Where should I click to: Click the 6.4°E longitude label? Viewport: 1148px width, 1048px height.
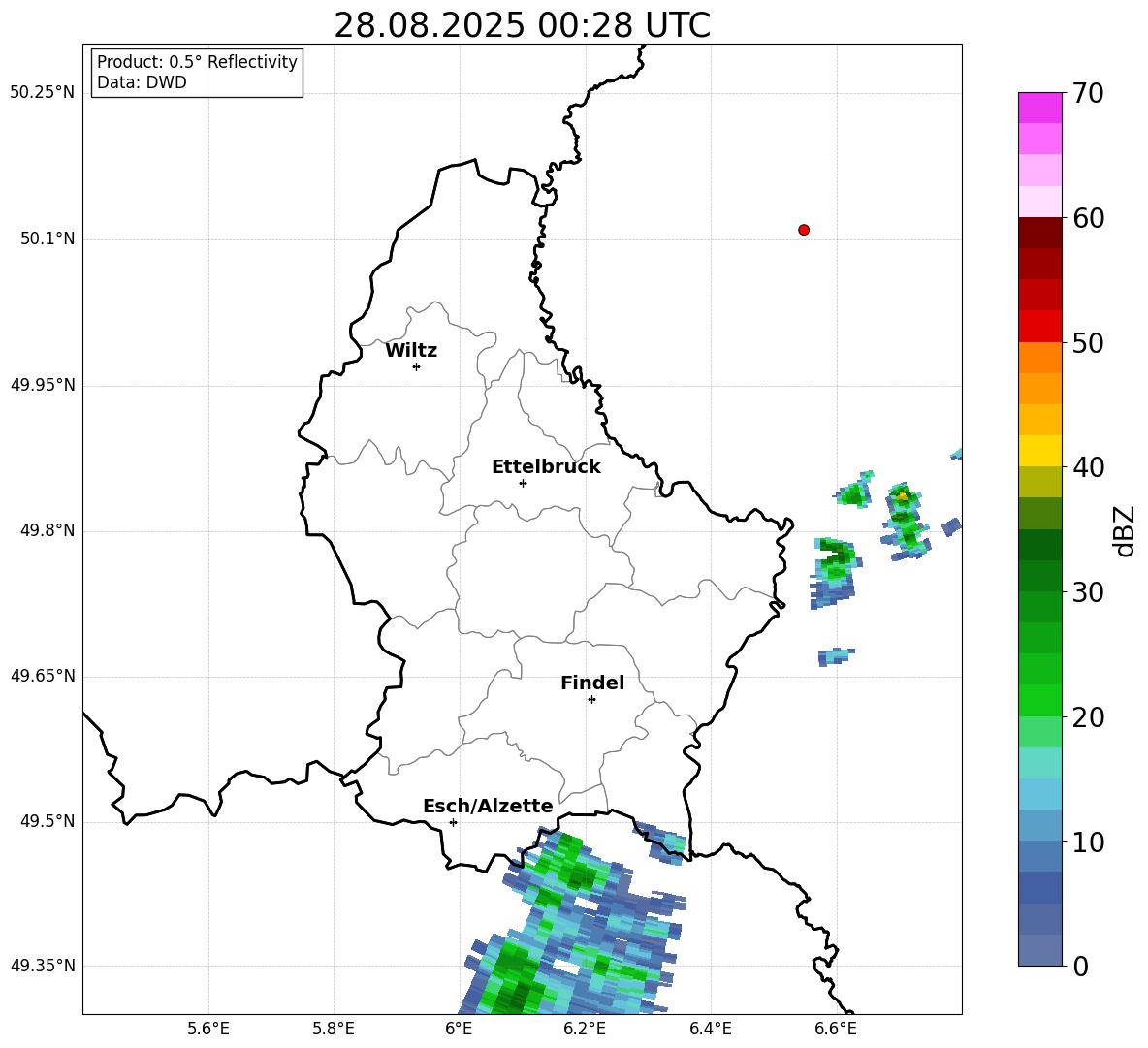click(x=710, y=1029)
